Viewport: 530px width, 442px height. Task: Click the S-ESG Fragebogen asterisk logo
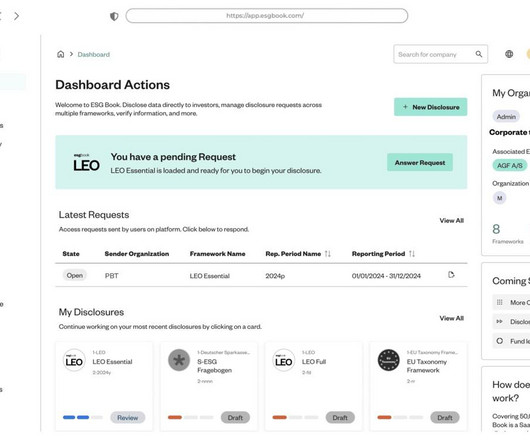coord(179,360)
